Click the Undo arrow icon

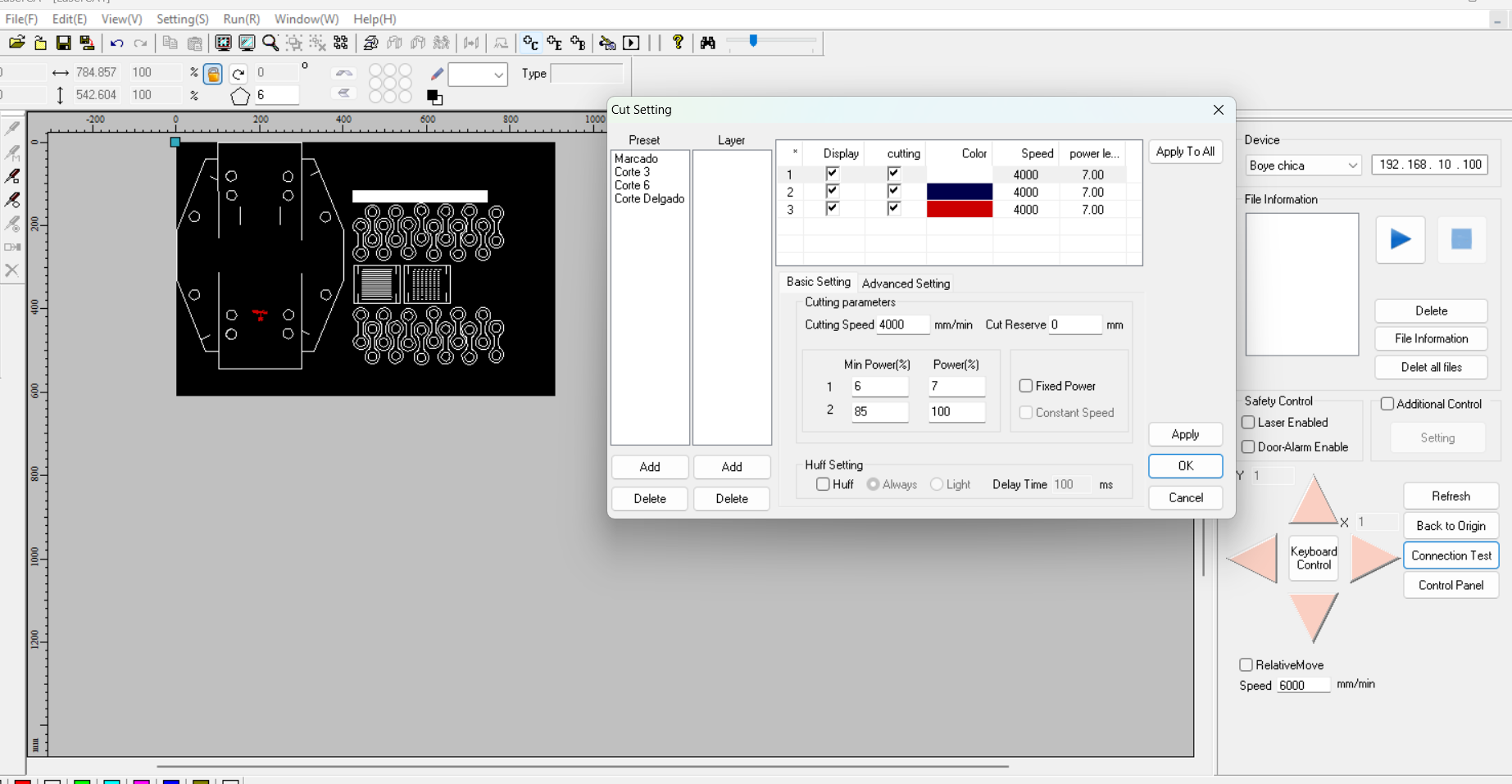pos(116,43)
